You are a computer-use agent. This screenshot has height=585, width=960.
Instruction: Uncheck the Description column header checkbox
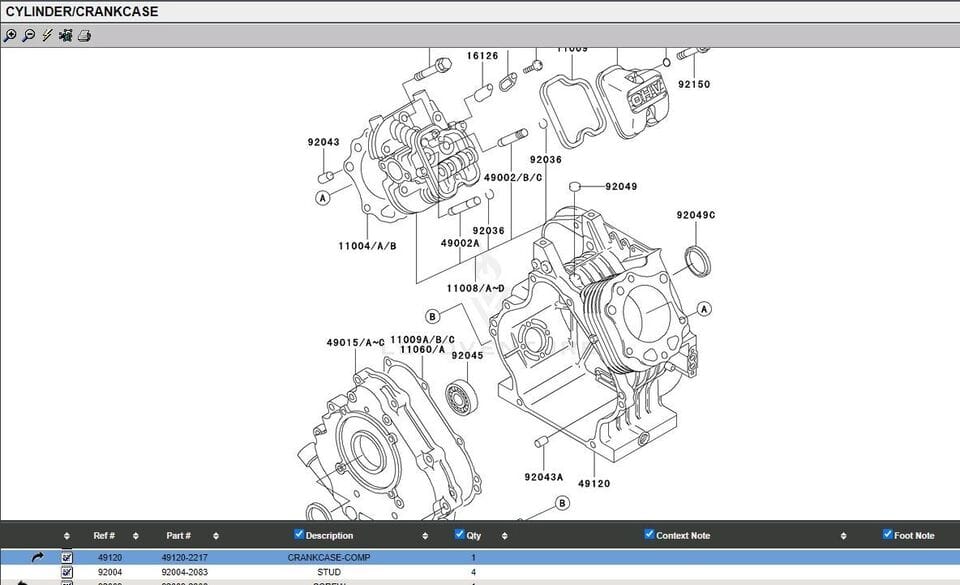(x=297, y=535)
